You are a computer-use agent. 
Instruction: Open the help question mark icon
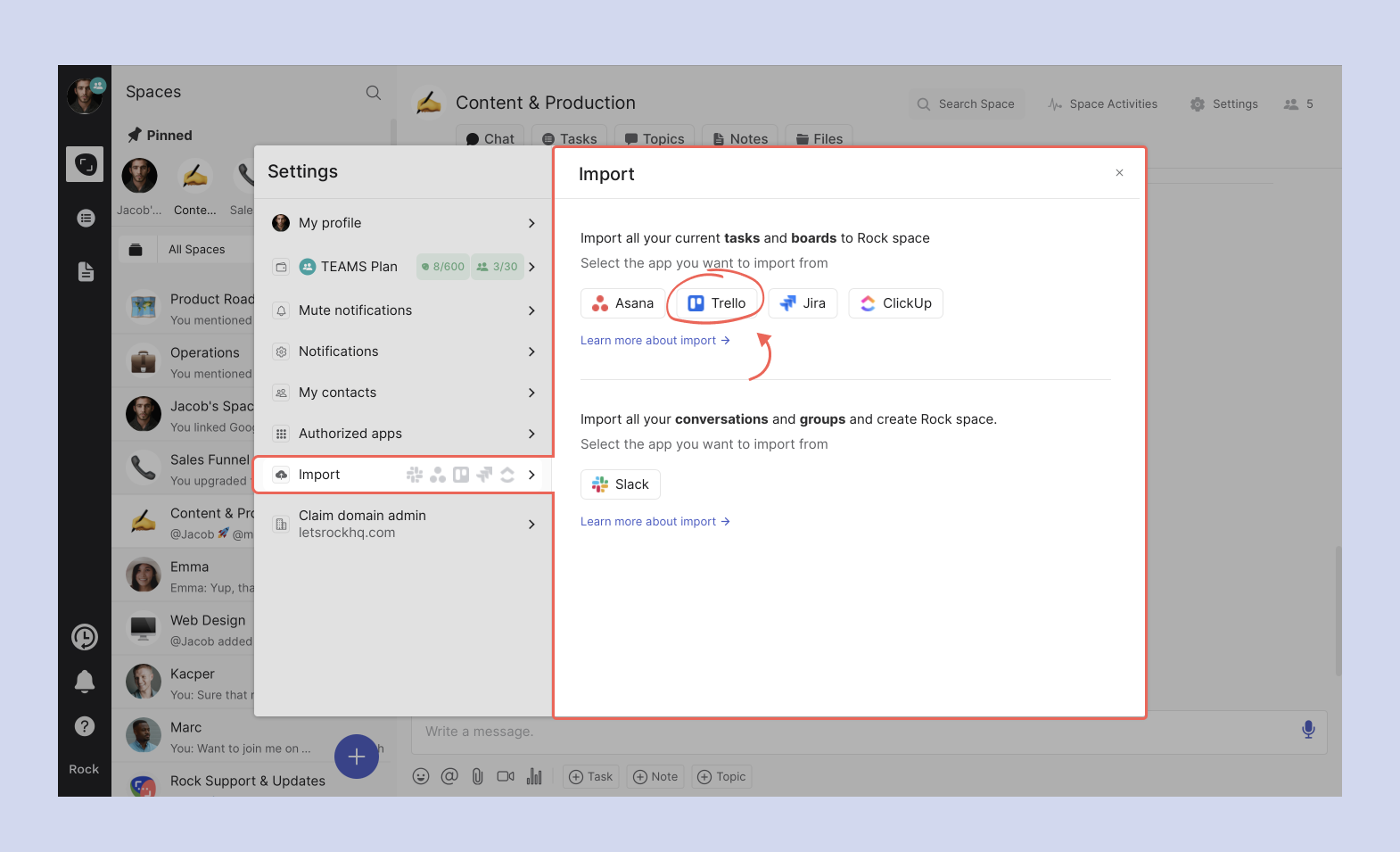85,726
